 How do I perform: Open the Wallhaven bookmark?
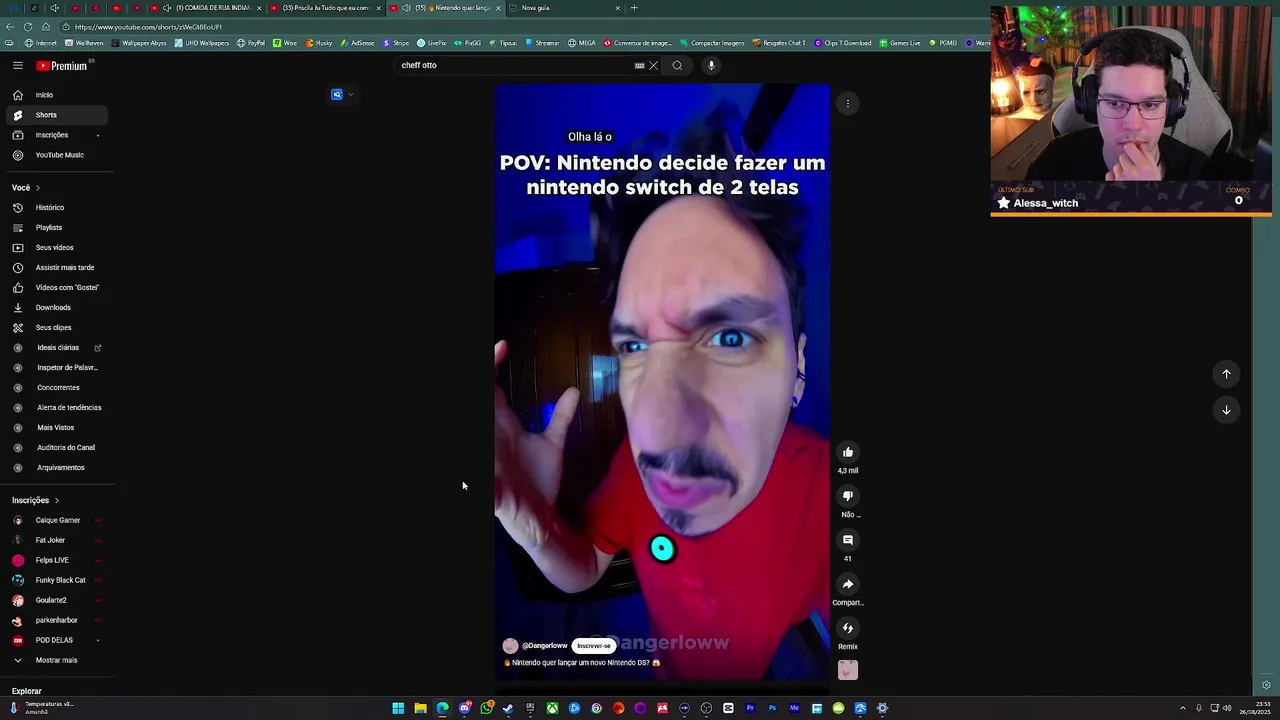coord(84,43)
